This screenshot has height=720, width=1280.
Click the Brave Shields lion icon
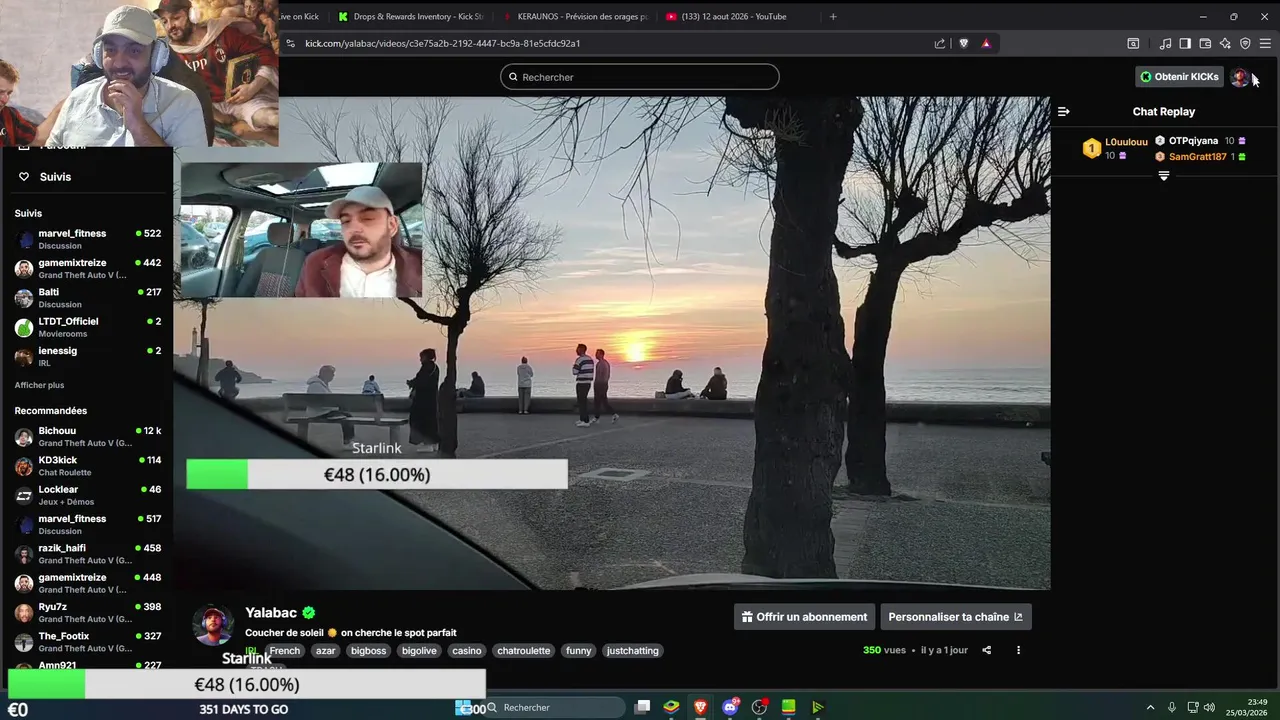(x=964, y=43)
